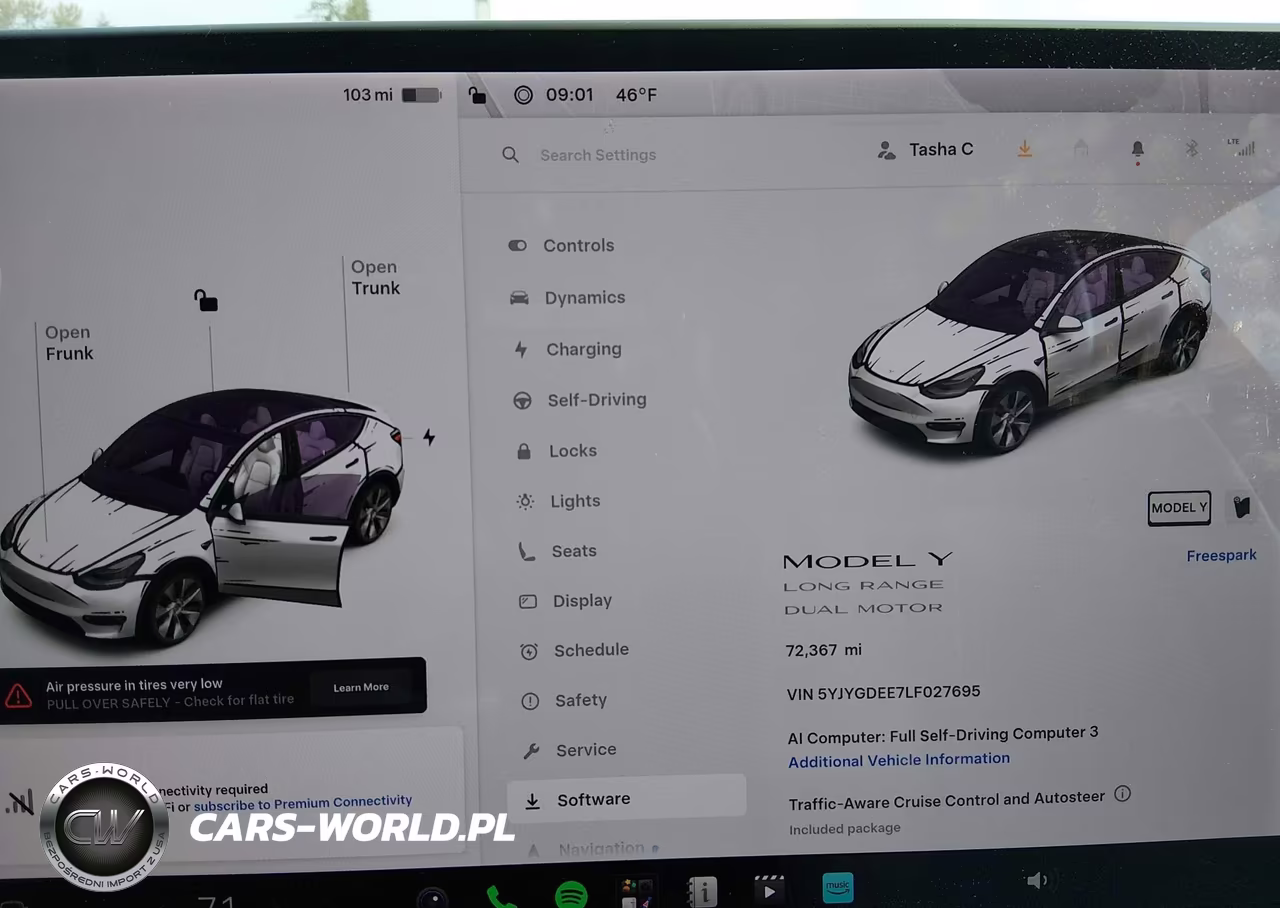Select the Software menu item
Screen dimensions: 1280x908
626,799
